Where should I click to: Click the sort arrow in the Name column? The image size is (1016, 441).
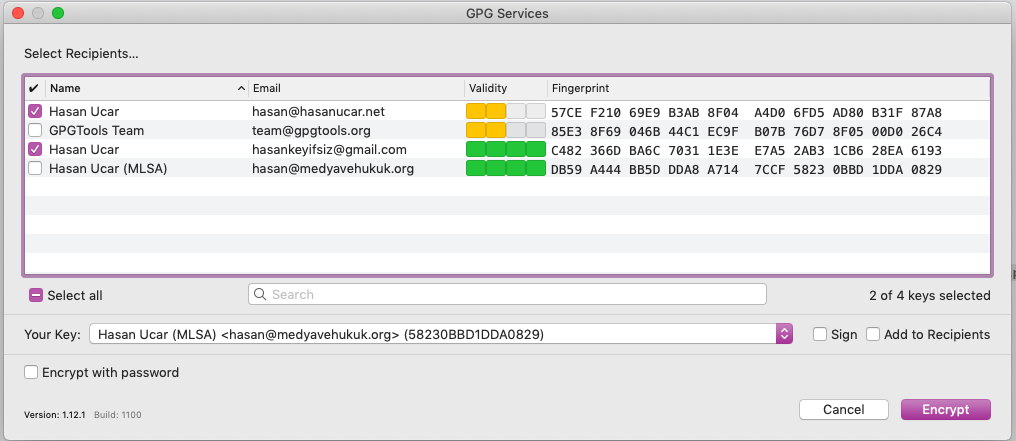tap(241, 89)
